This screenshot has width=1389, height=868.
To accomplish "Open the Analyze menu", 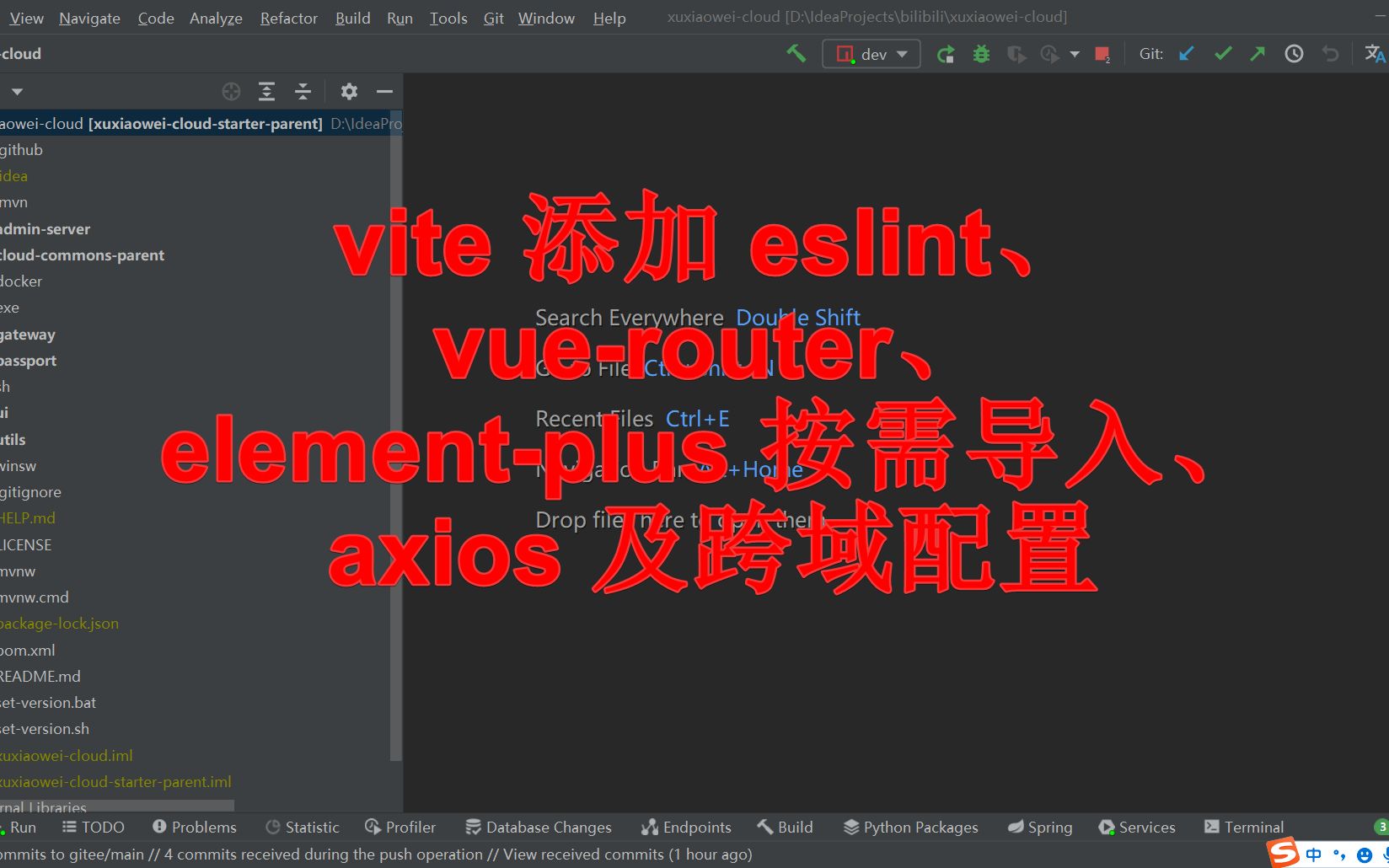I will pos(216,18).
